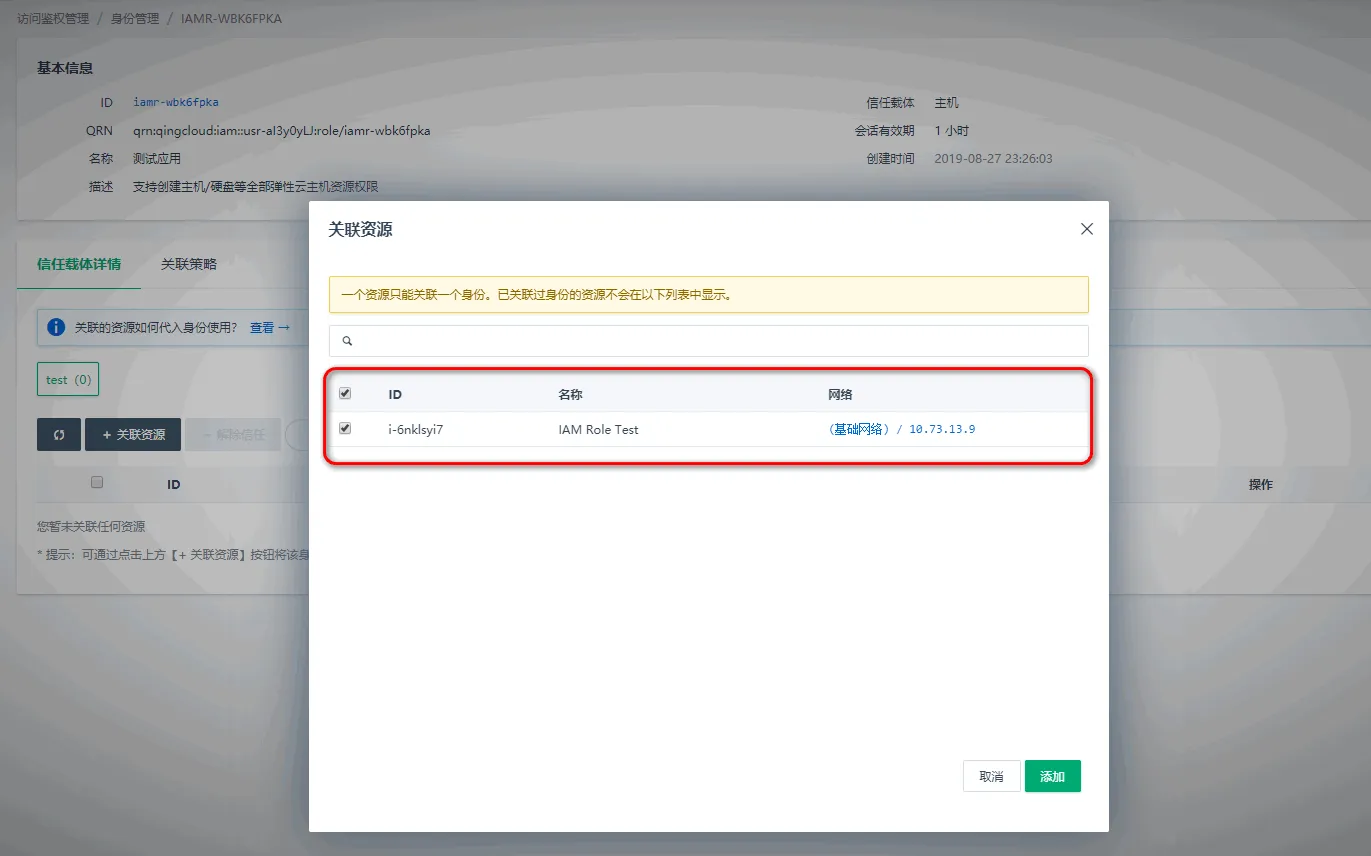Toggle the select-all checkbox in the dialog header
Image resolution: width=1371 pixels, height=856 pixels.
tap(345, 394)
